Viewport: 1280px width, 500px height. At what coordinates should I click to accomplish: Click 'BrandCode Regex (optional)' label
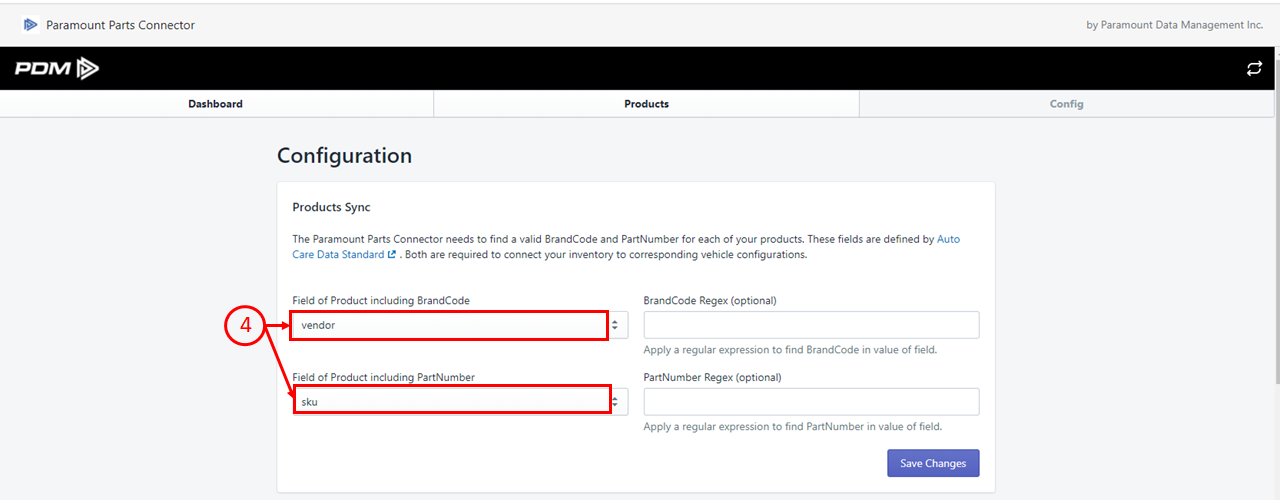click(x=710, y=300)
